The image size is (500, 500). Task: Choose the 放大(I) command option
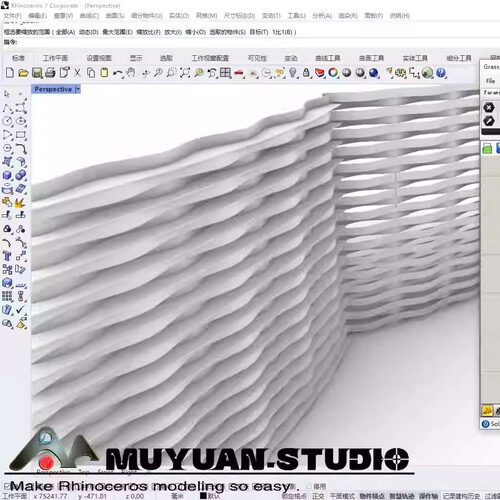pyautogui.click(x=173, y=32)
